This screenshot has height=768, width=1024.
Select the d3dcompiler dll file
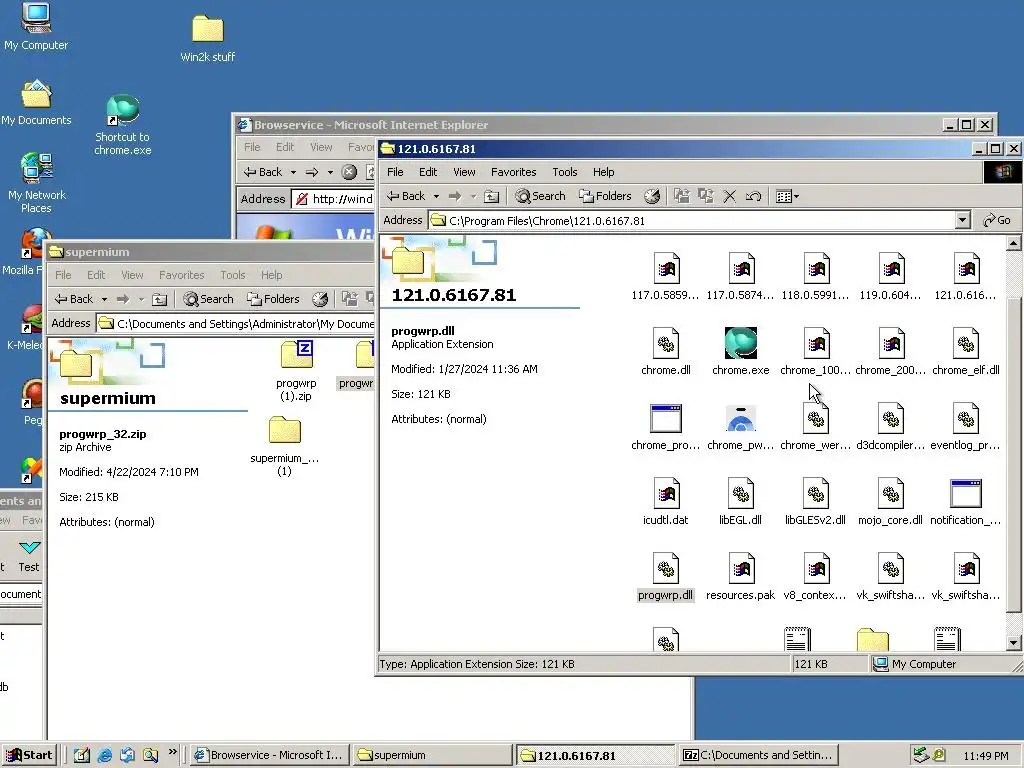[890, 426]
